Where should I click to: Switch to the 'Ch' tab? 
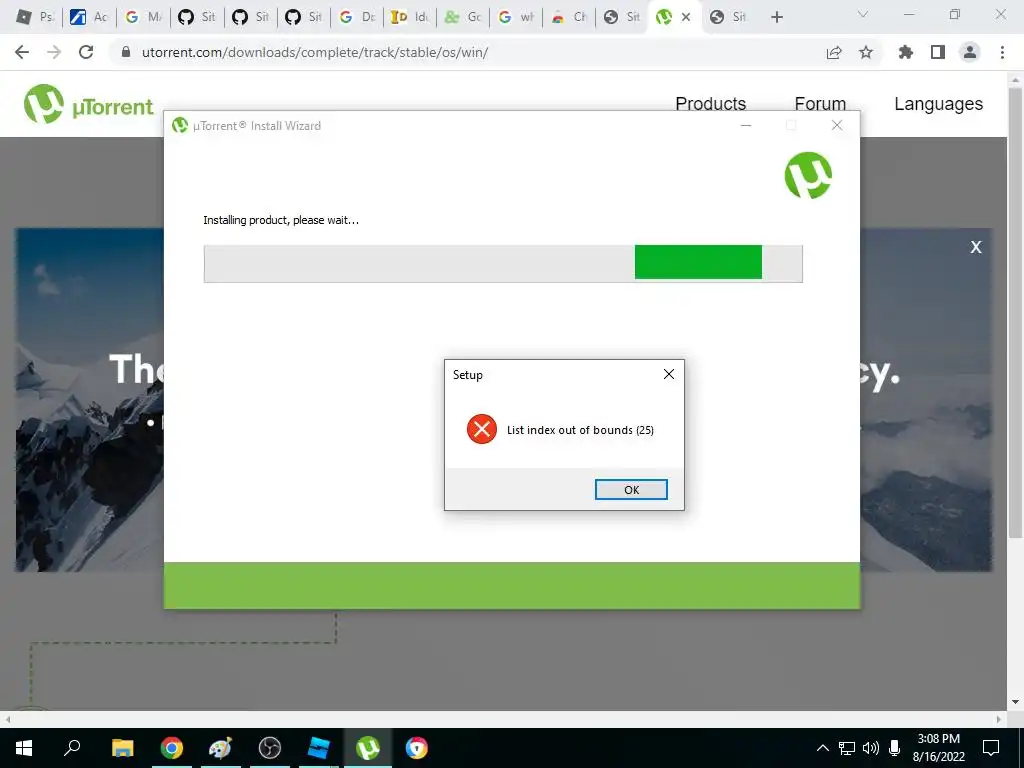click(x=570, y=17)
